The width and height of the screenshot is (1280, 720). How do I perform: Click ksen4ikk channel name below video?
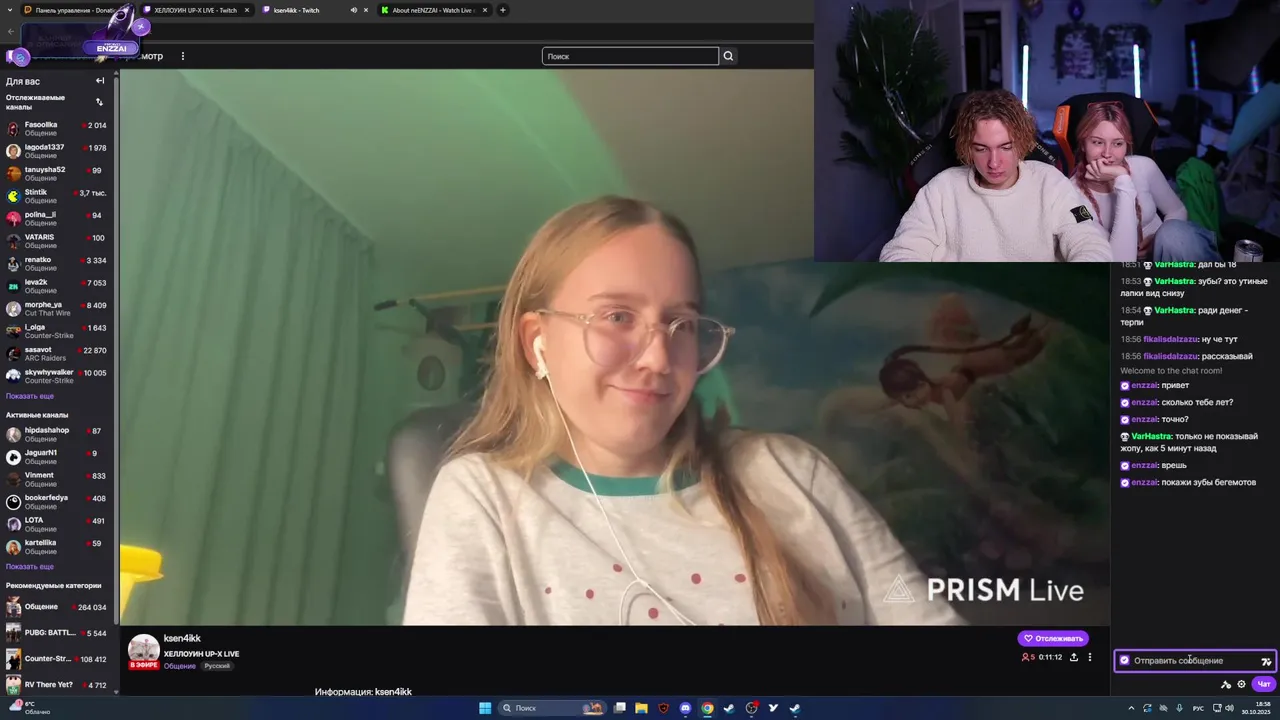182,638
